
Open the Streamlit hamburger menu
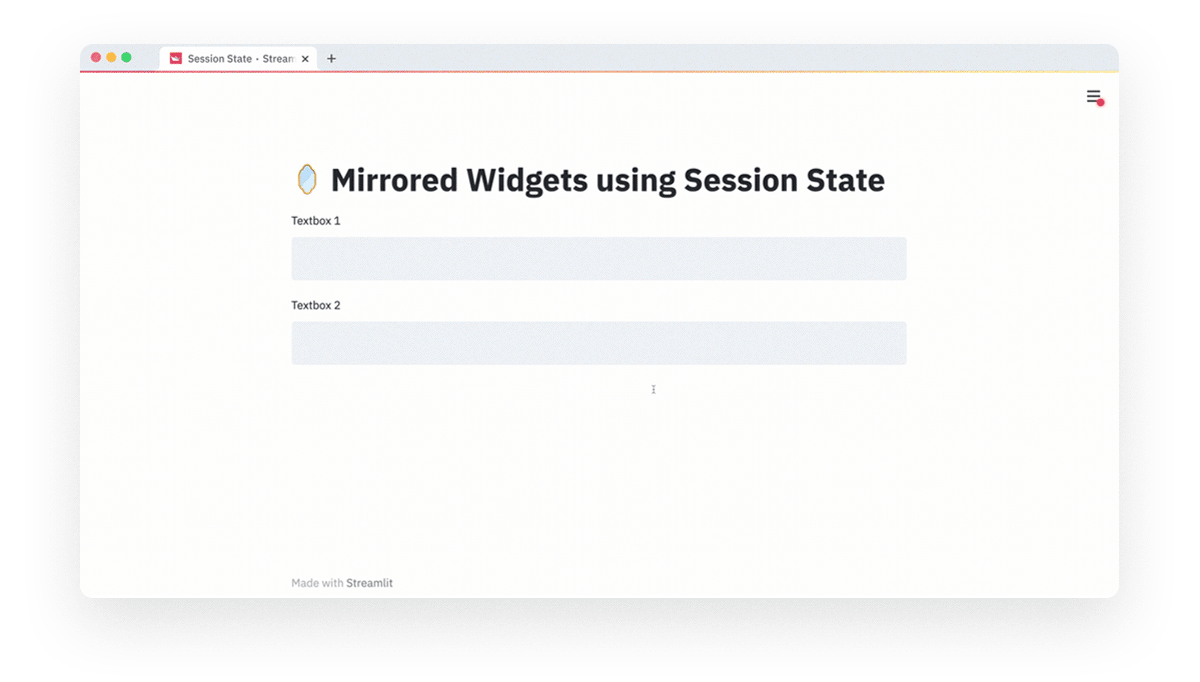[1093, 96]
